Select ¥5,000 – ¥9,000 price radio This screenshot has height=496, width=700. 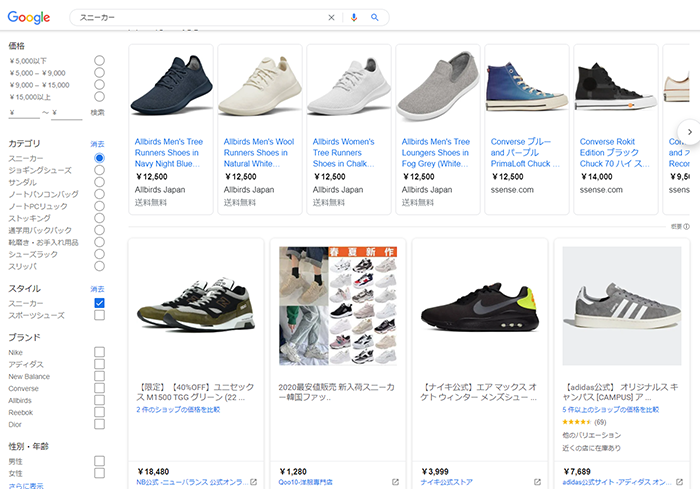point(99,72)
